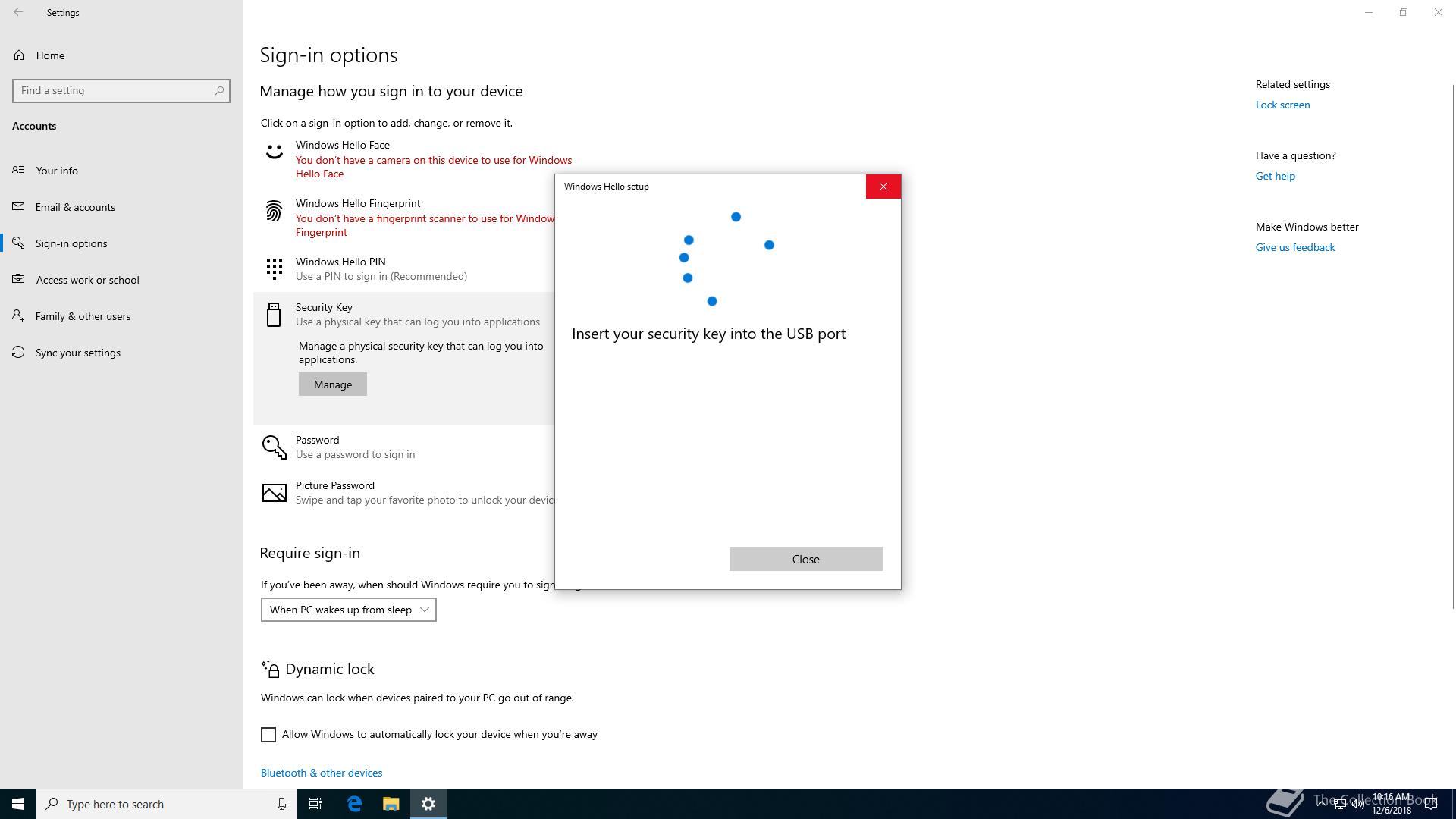Viewport: 1456px width, 819px height.
Task: Click the red X on Windows Hello setup
Action: coord(883,187)
